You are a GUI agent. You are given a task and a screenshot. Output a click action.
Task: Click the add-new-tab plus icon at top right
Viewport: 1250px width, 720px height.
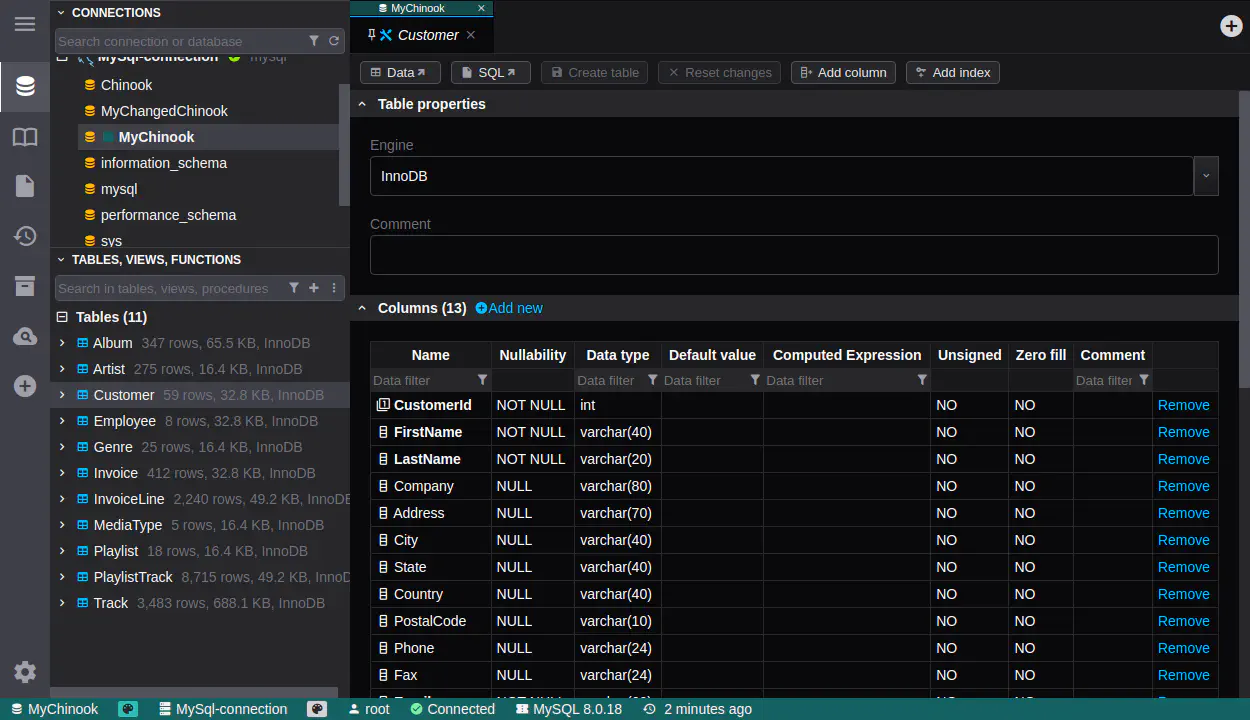(1231, 26)
